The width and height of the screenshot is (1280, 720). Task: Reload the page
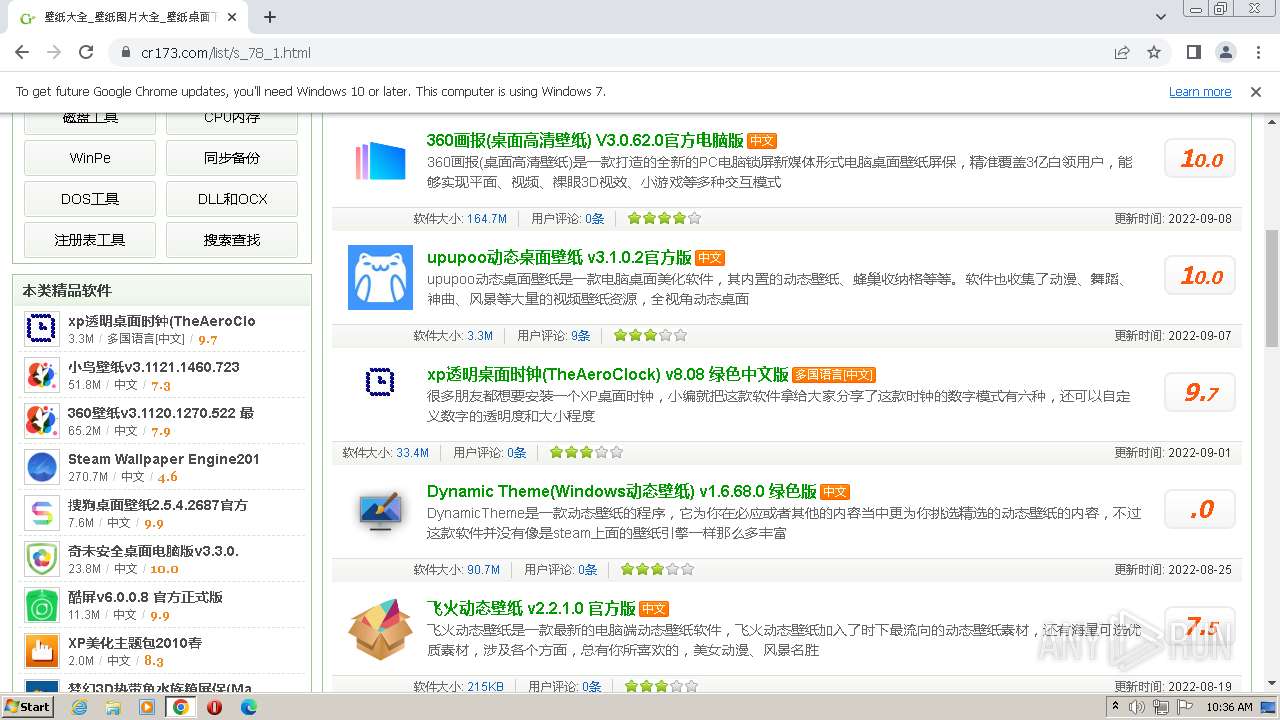coord(86,52)
